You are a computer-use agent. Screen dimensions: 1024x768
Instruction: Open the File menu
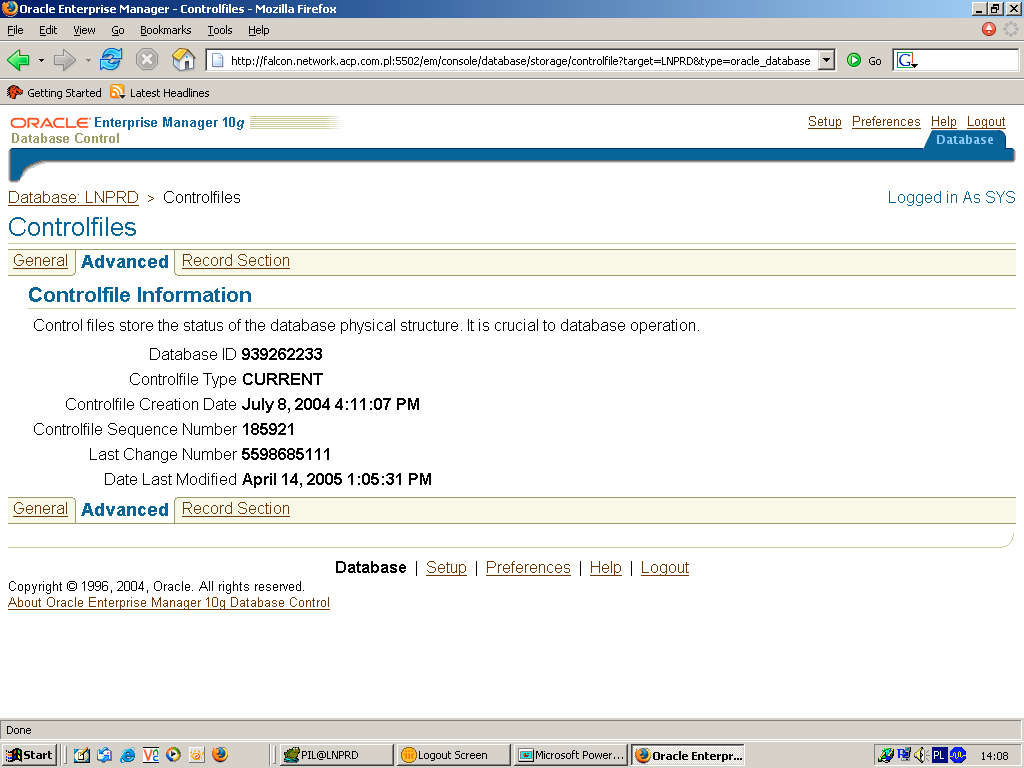coord(15,30)
